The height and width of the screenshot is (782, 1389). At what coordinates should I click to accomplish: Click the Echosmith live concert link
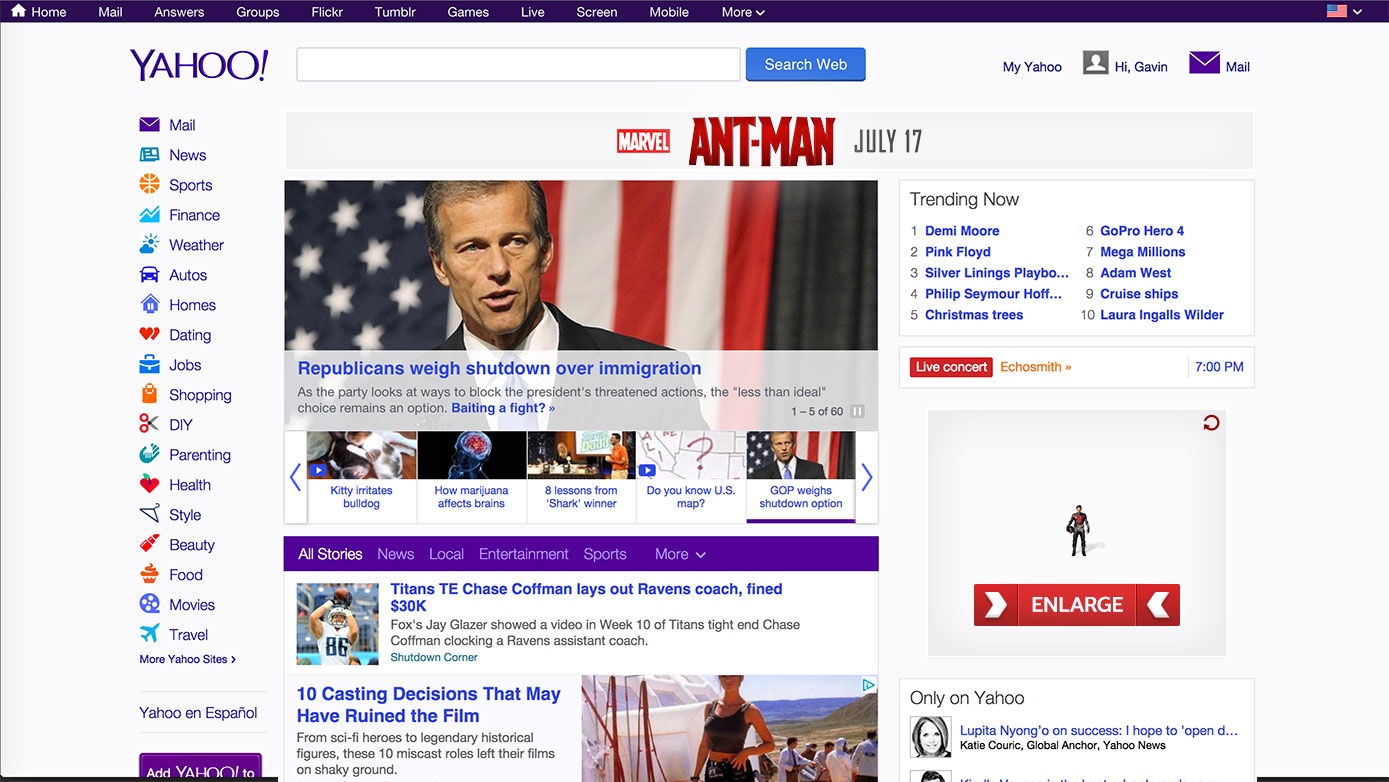pyautogui.click(x=1036, y=367)
